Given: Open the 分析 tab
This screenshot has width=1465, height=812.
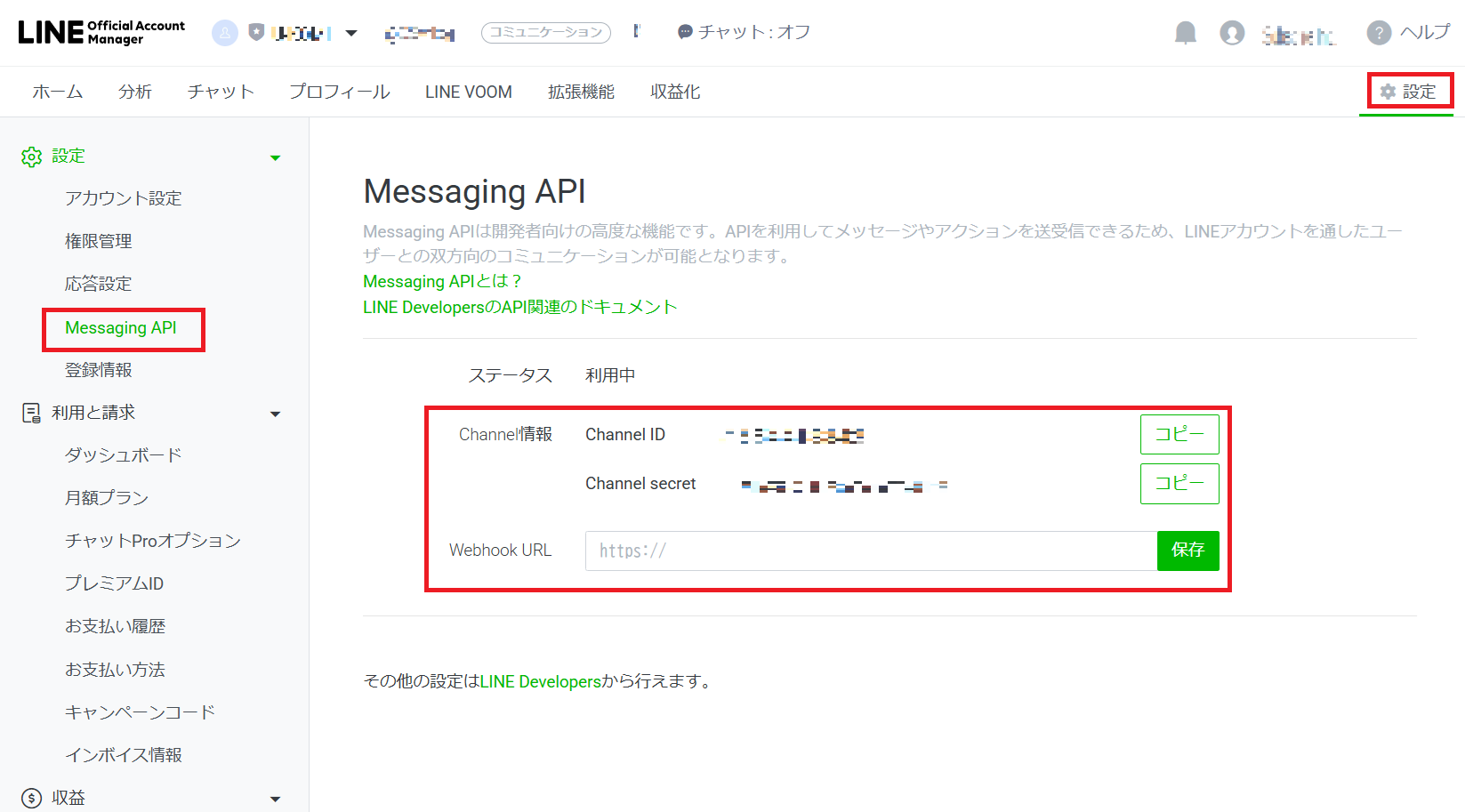Looking at the screenshot, I should pyautogui.click(x=135, y=92).
